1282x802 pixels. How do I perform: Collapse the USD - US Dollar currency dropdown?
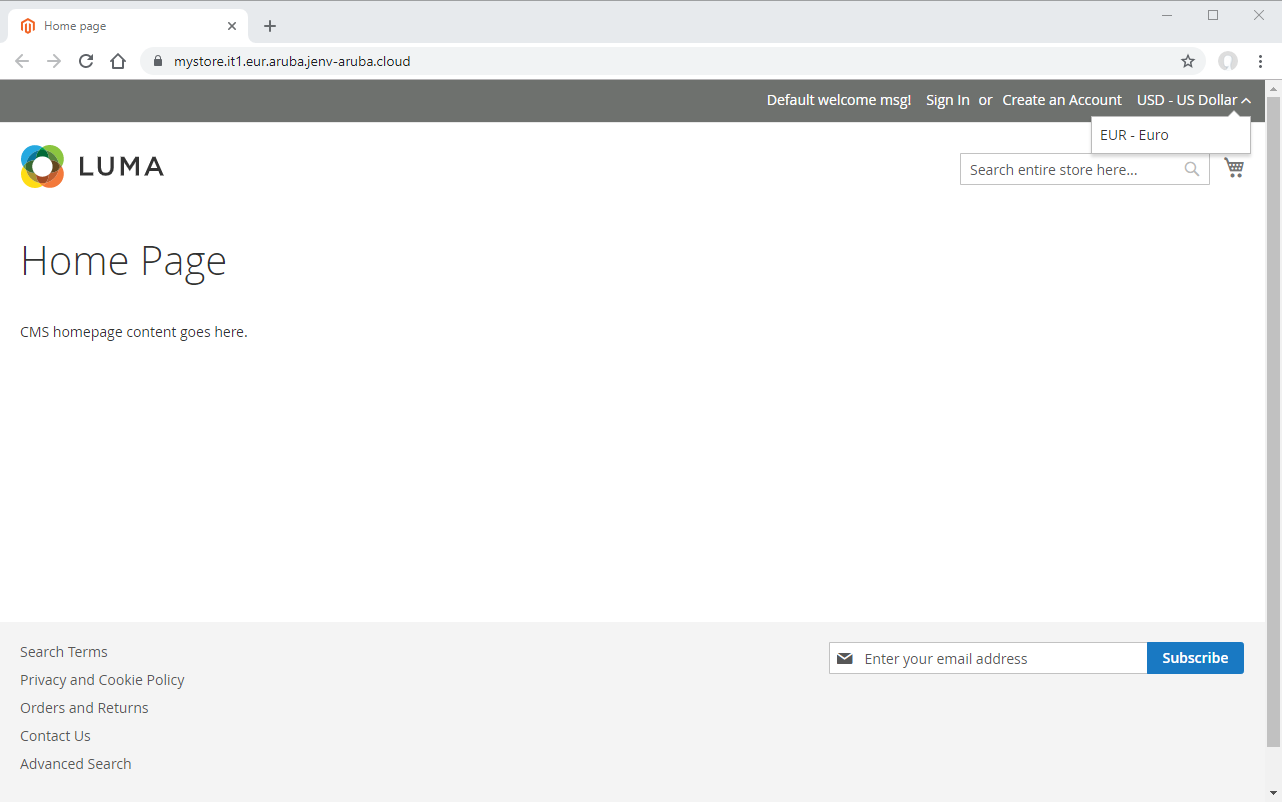(1193, 100)
